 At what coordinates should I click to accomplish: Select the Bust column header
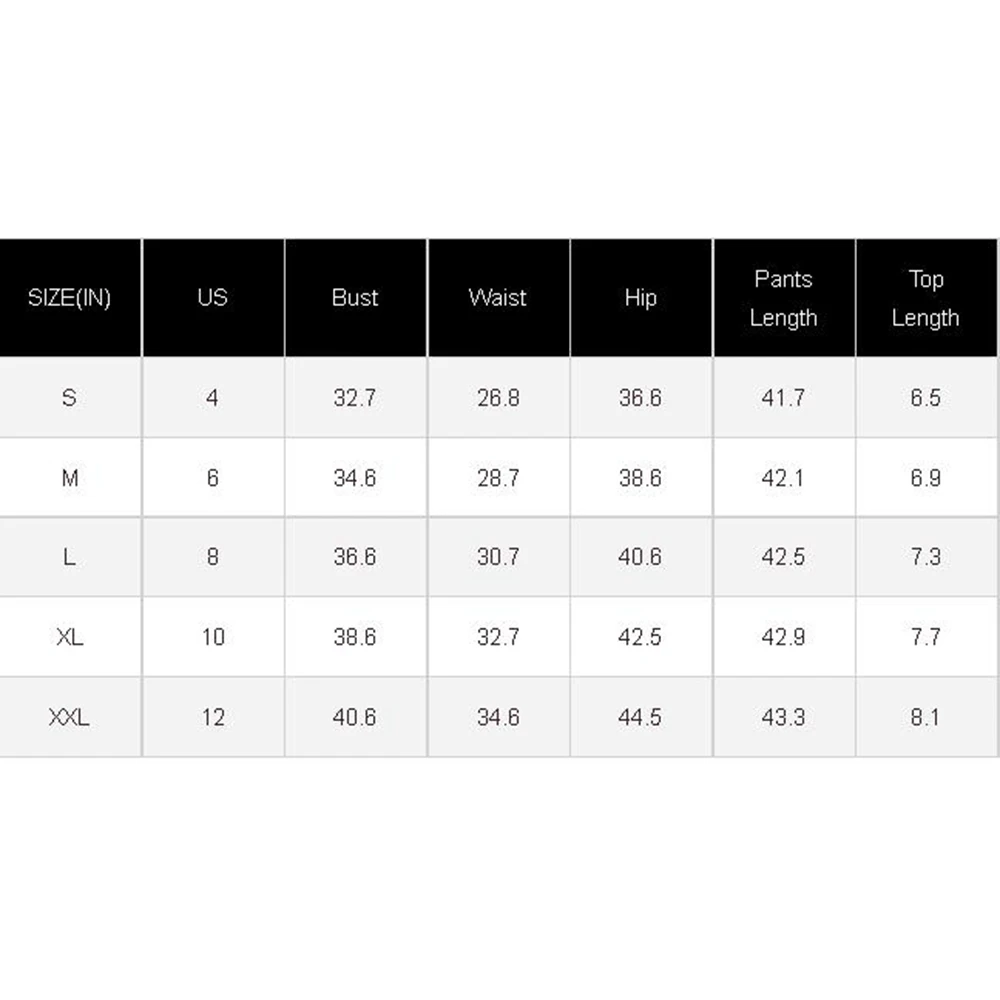tap(355, 298)
